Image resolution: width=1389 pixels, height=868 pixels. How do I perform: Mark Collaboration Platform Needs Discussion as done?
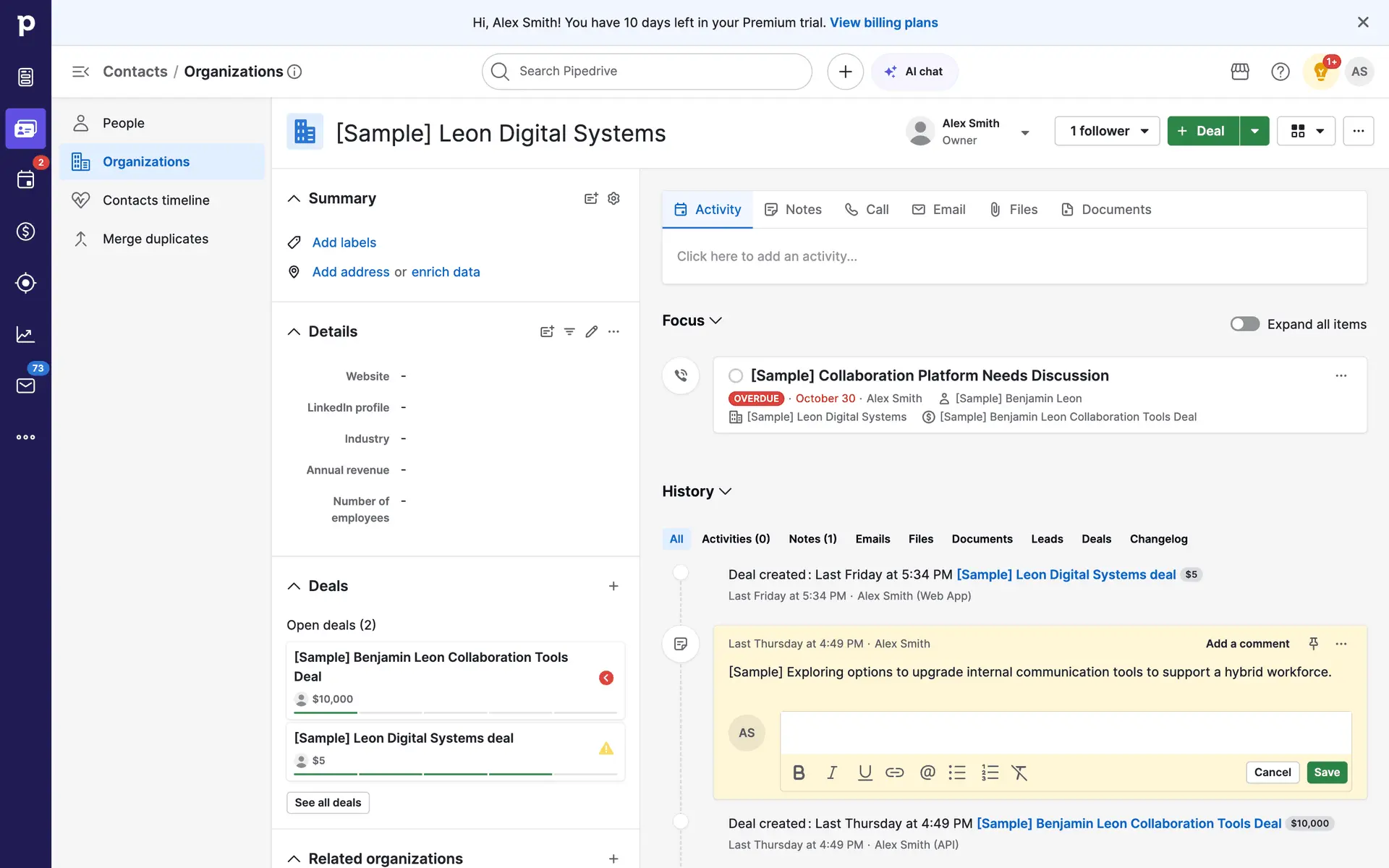[x=736, y=375]
